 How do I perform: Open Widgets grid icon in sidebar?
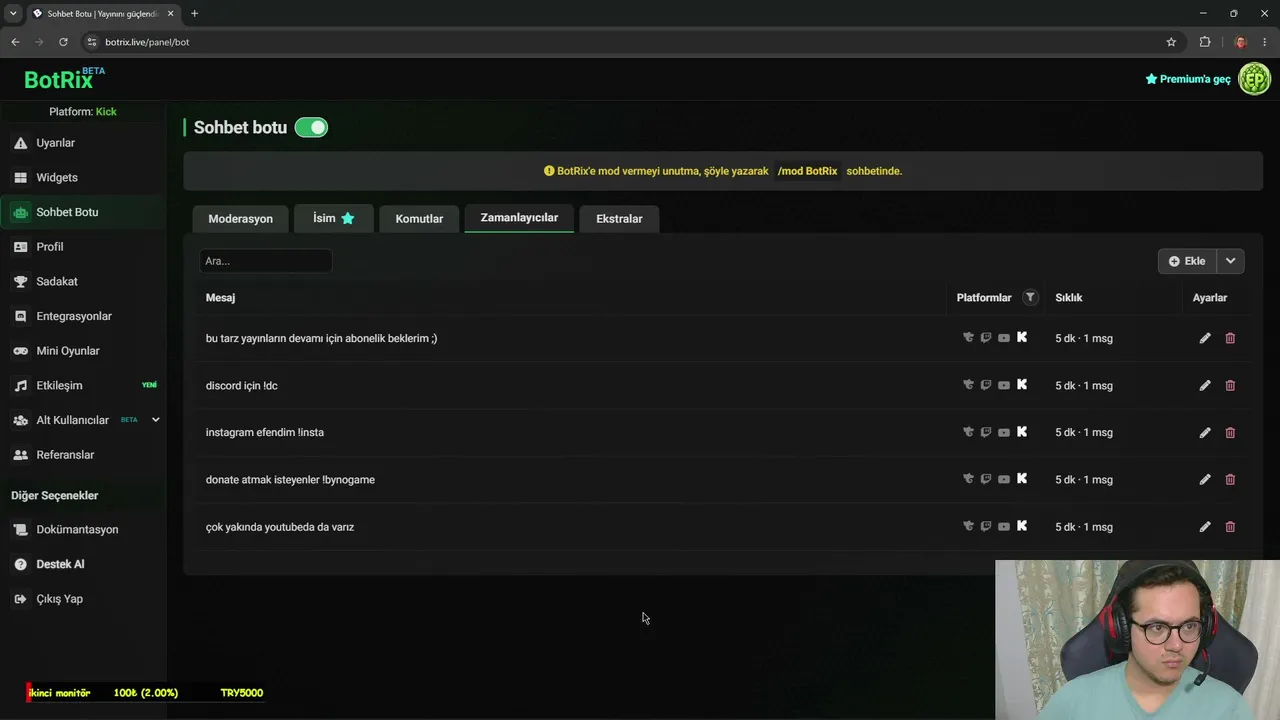pyautogui.click(x=20, y=177)
